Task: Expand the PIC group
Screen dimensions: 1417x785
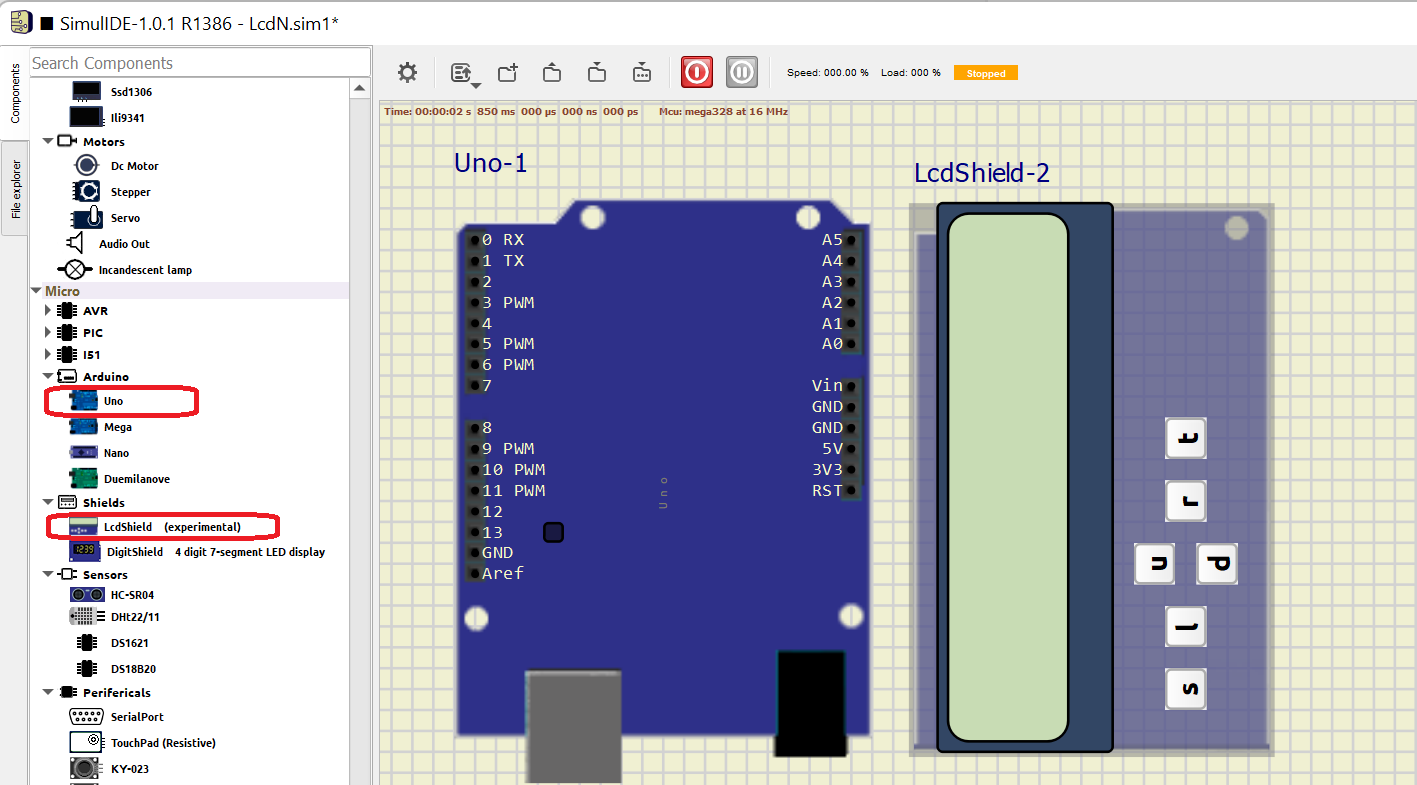Action: pyautogui.click(x=48, y=333)
